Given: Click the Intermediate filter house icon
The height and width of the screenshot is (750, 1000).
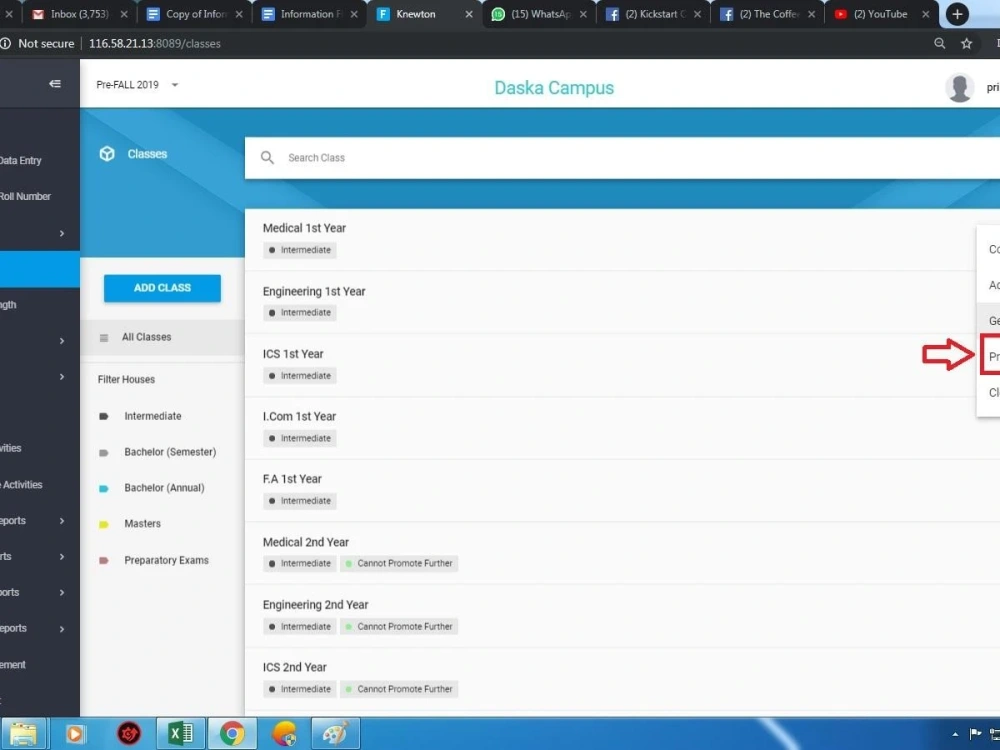Looking at the screenshot, I should (x=104, y=416).
